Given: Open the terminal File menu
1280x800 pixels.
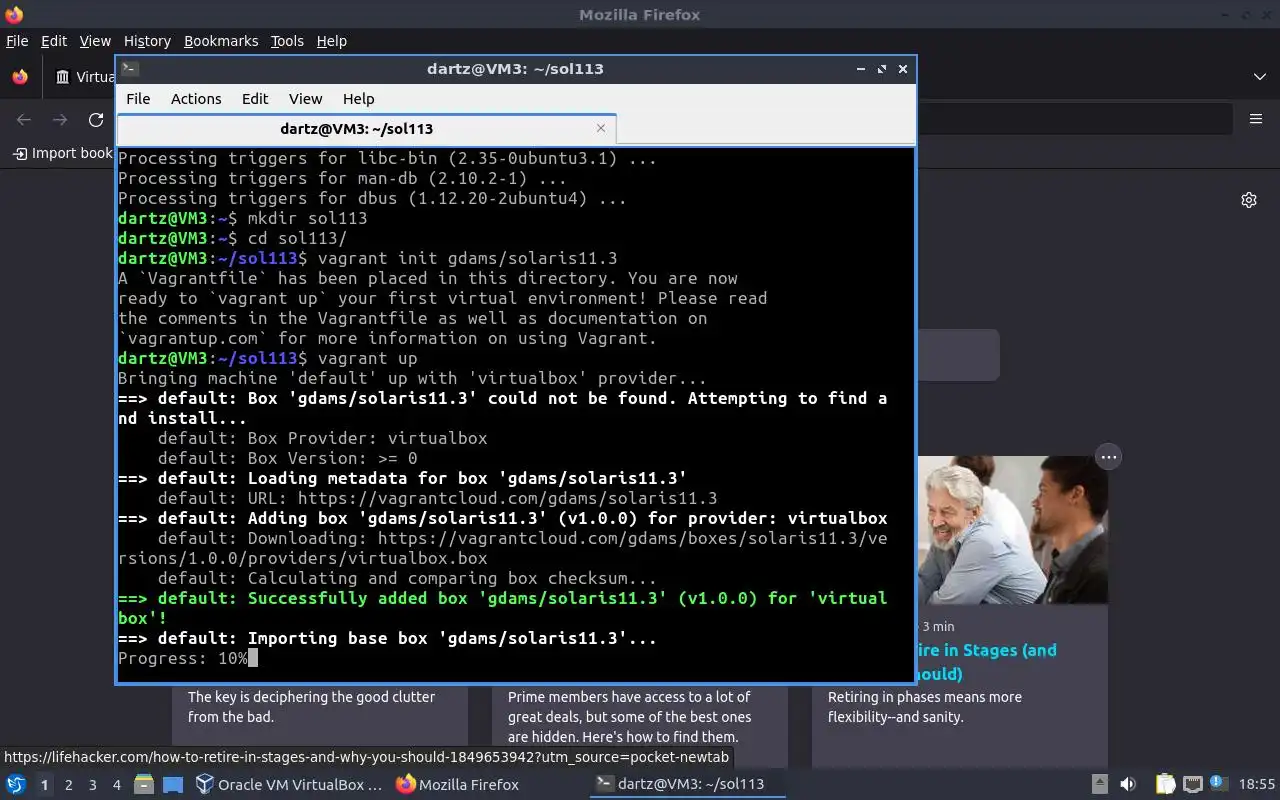Looking at the screenshot, I should (x=138, y=98).
